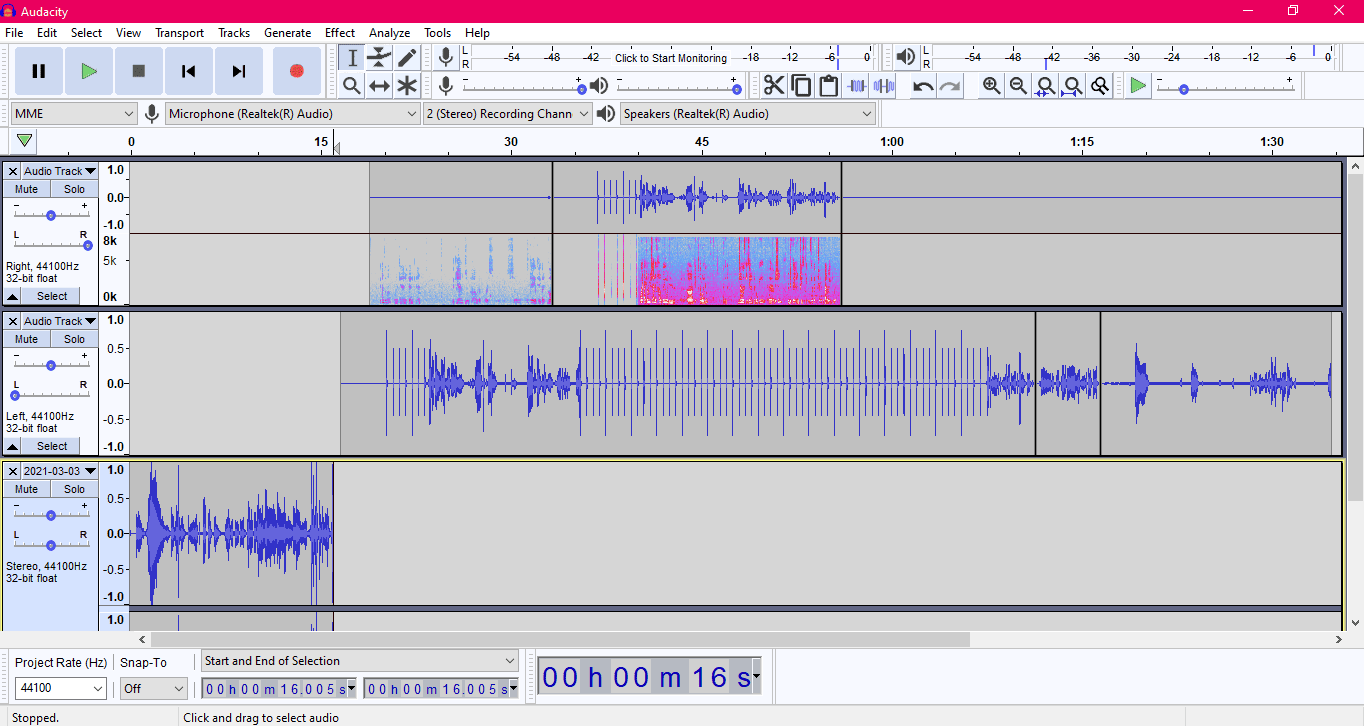Choose the Time Shift tool
1364x726 pixels.
pos(379,86)
